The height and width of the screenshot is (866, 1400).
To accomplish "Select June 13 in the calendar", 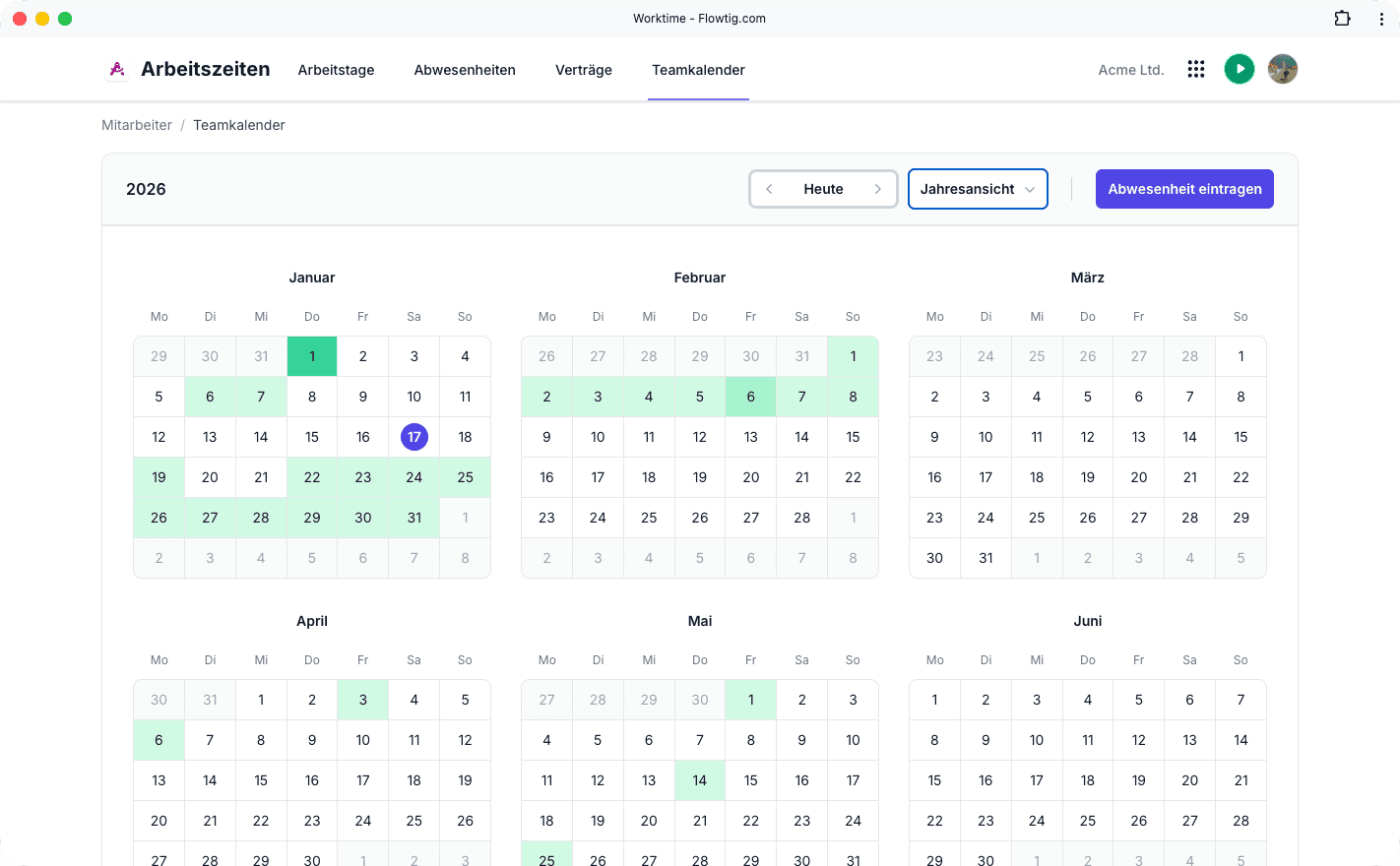I will [x=1190, y=740].
